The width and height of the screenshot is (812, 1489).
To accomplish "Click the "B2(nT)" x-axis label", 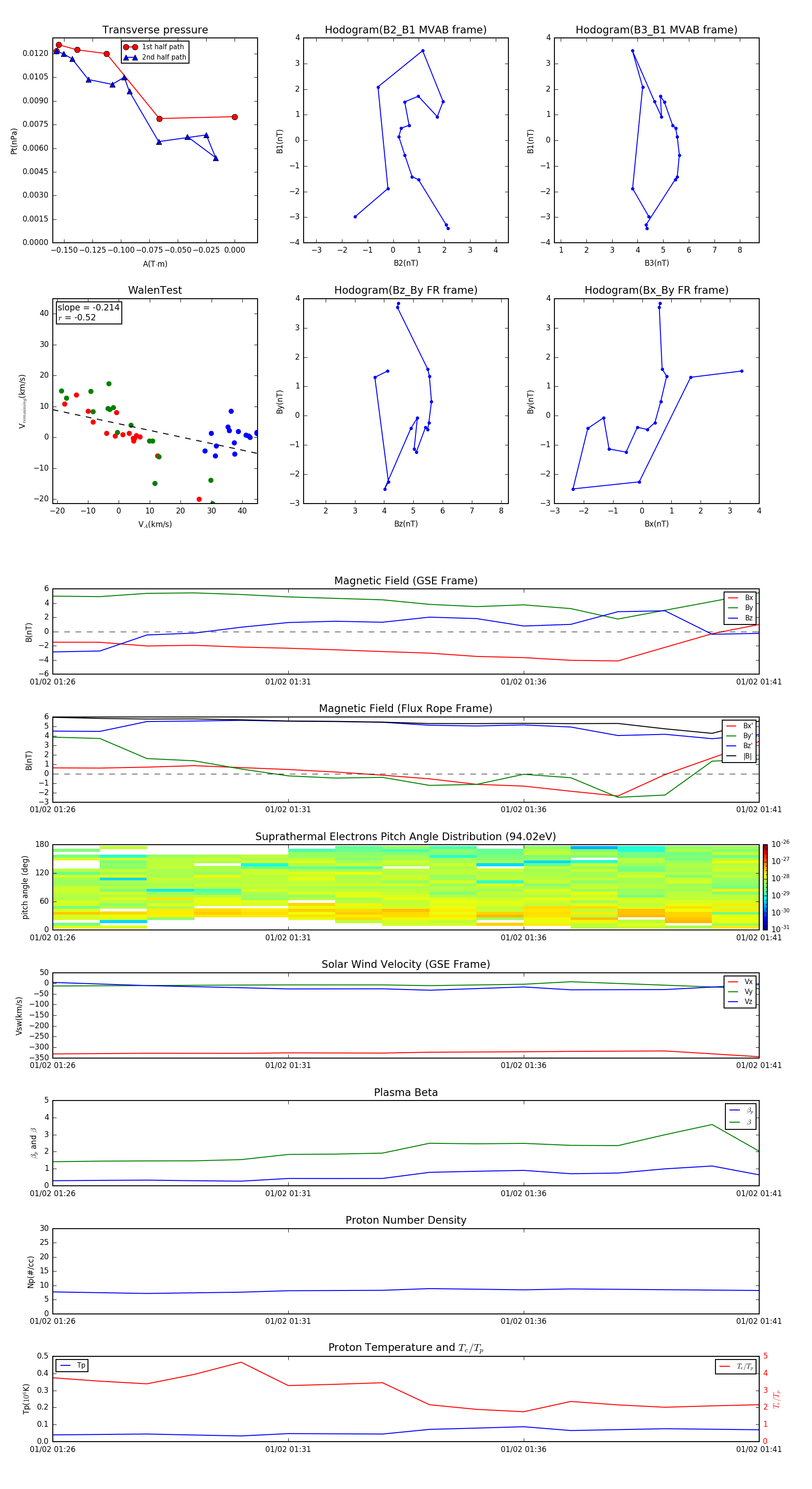I will tap(406, 263).
